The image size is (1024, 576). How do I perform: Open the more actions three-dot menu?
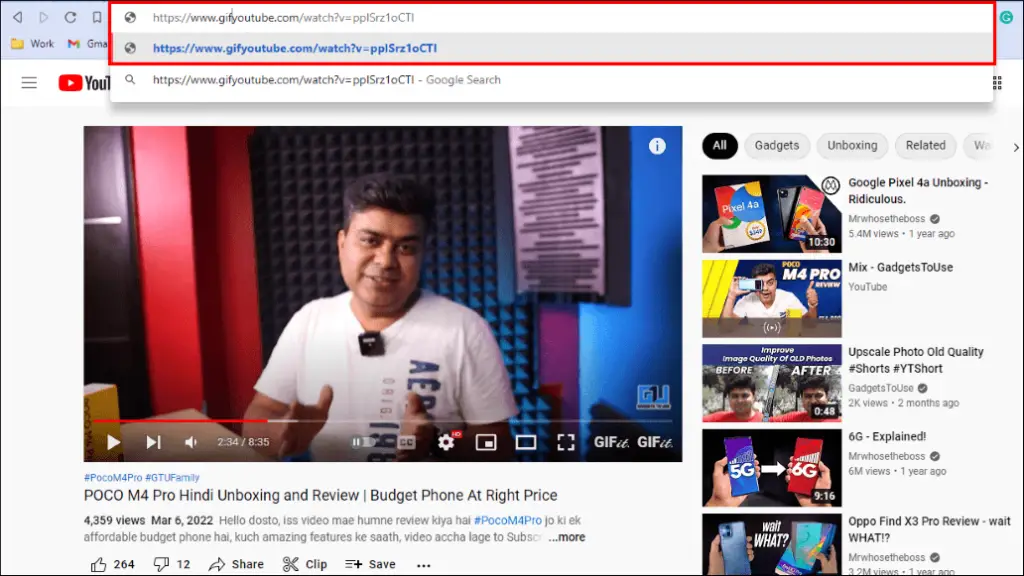pos(423,565)
